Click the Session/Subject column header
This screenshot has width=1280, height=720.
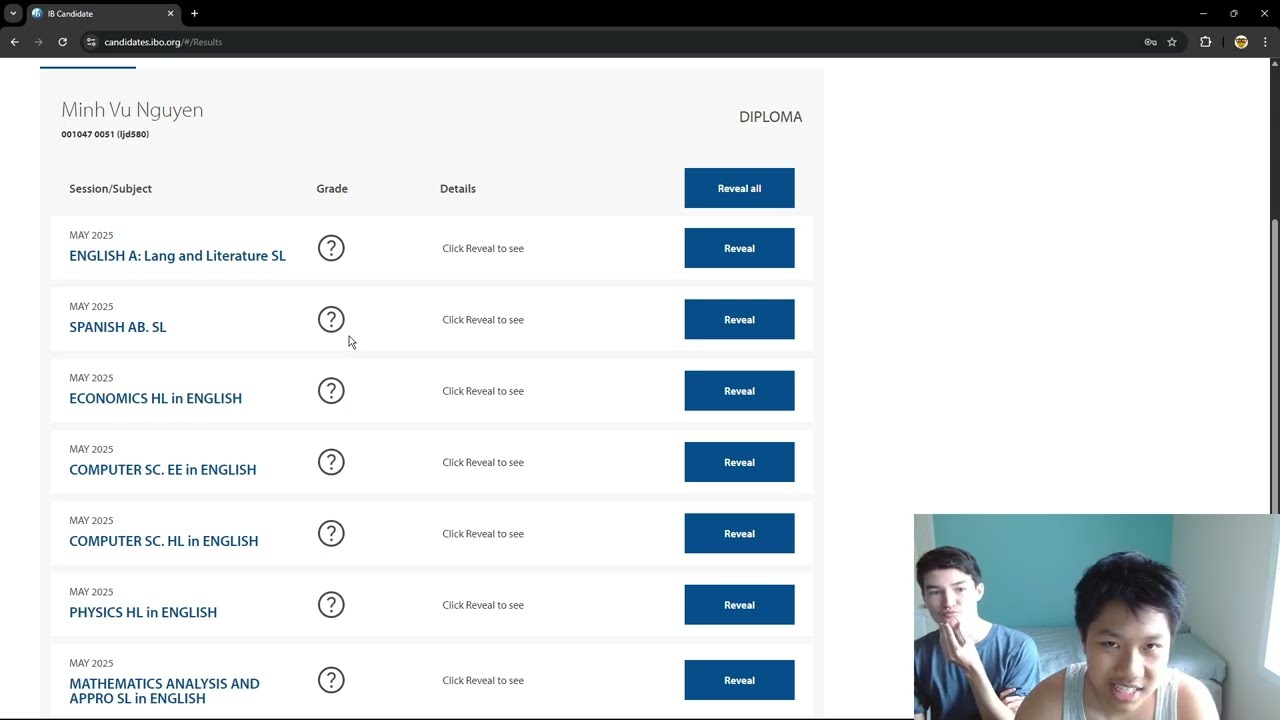(x=110, y=188)
